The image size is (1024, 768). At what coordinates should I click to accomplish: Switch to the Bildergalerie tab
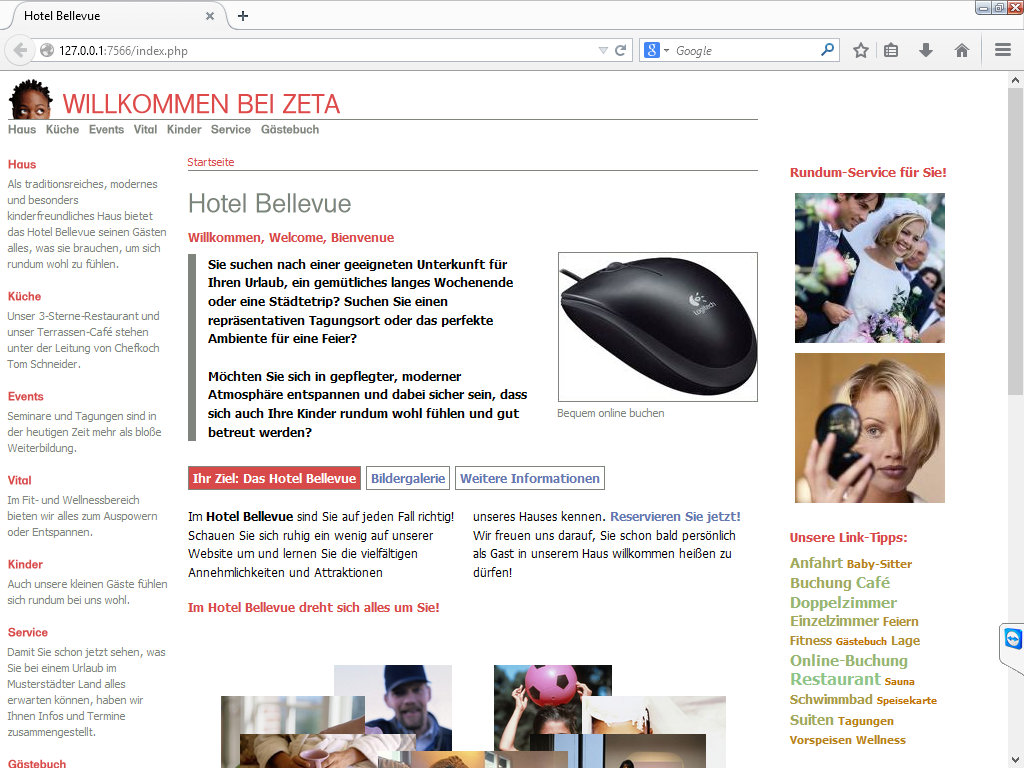click(408, 478)
